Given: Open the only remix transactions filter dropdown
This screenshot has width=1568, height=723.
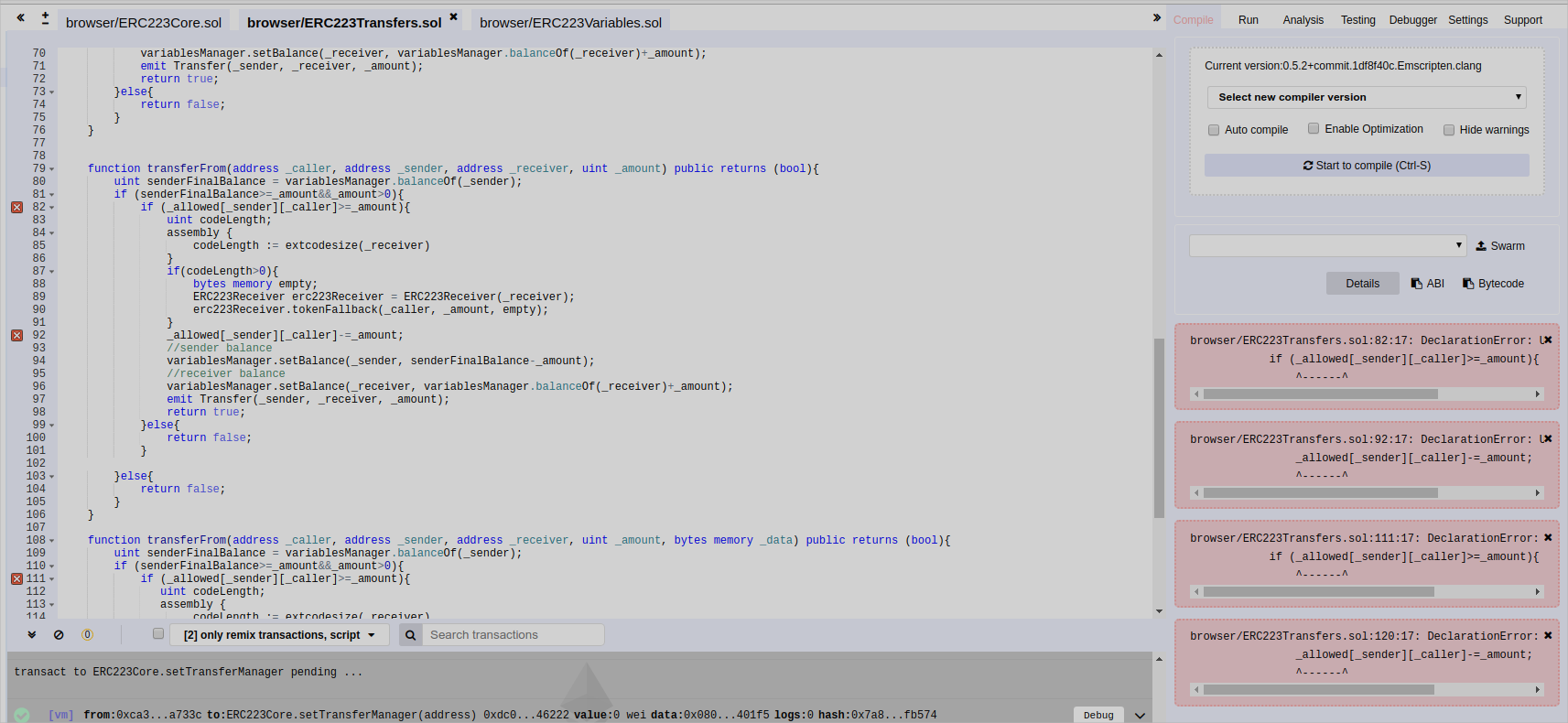Looking at the screenshot, I should tap(279, 634).
